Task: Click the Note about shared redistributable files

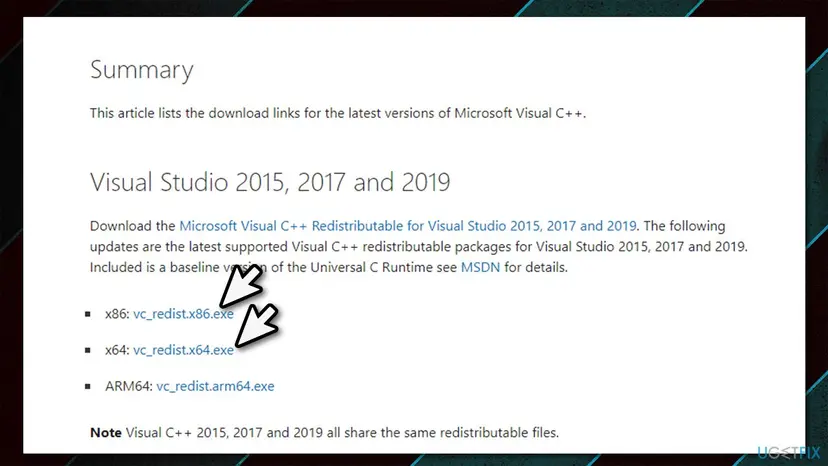Action: [x=324, y=433]
